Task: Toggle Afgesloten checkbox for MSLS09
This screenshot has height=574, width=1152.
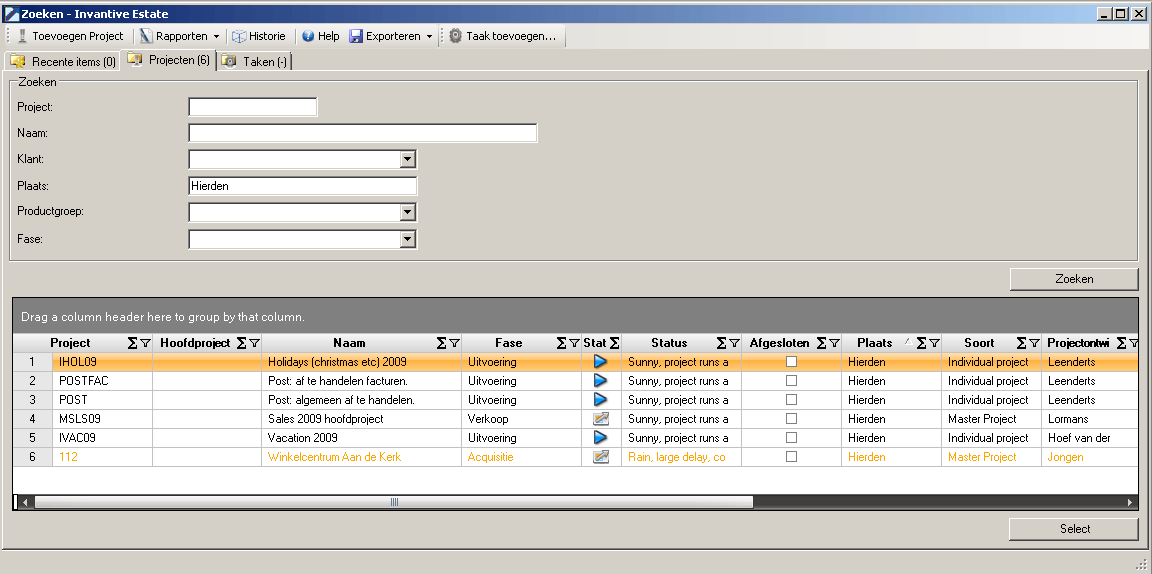Action: point(791,419)
